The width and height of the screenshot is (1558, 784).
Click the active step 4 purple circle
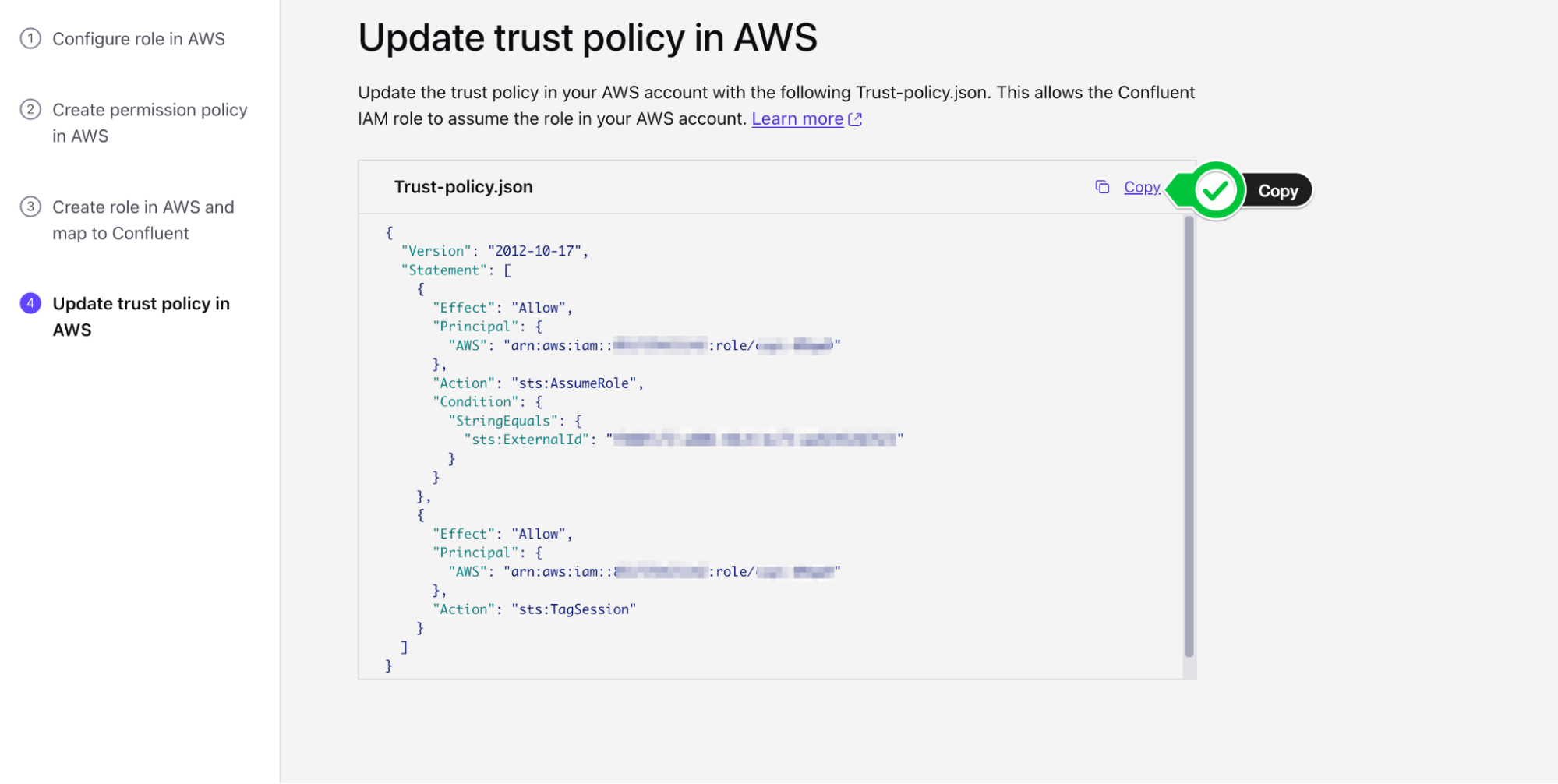pos(30,303)
